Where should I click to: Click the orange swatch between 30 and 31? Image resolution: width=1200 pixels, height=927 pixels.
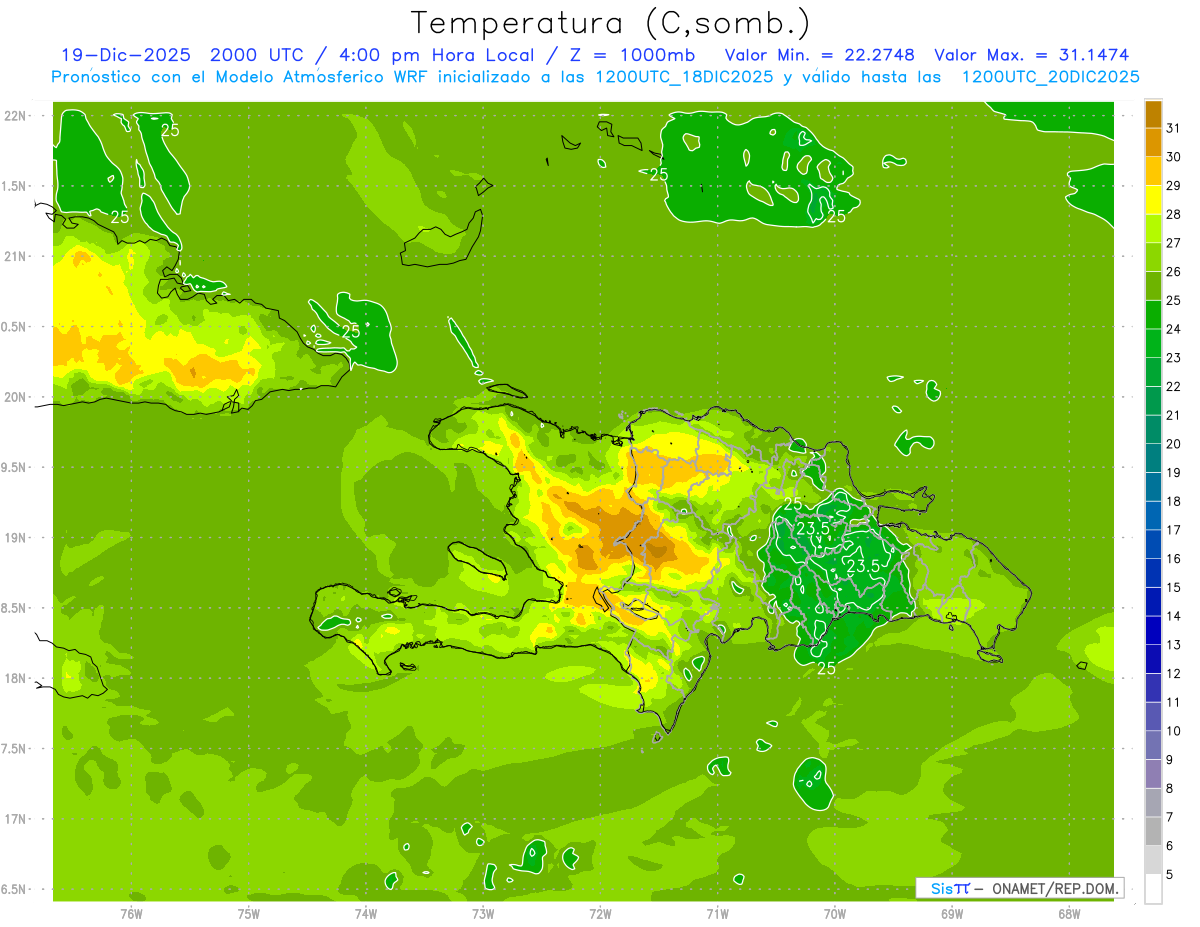click(1153, 143)
